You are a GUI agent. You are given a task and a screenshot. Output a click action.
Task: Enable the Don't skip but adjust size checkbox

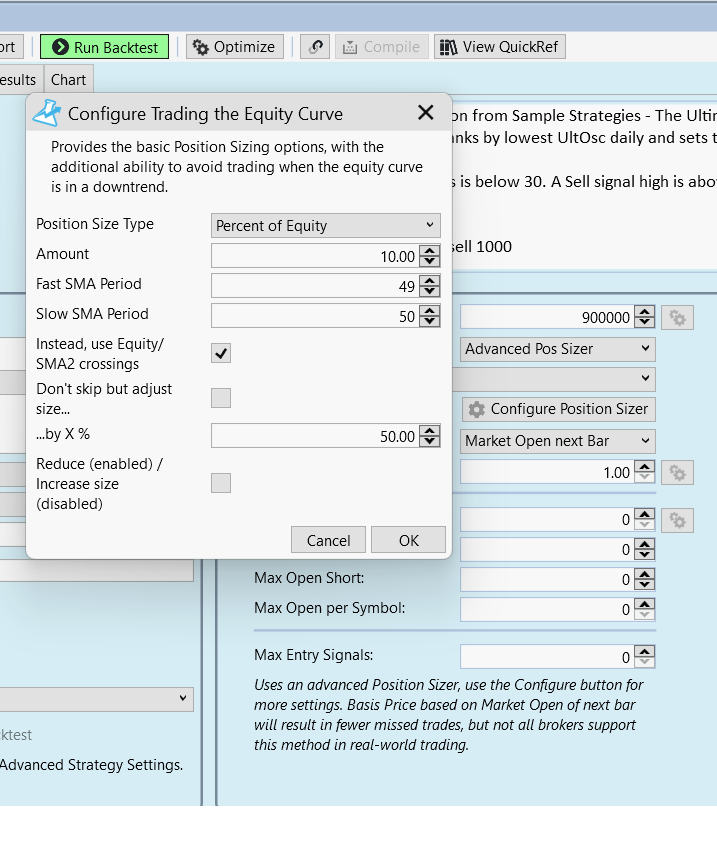221,398
